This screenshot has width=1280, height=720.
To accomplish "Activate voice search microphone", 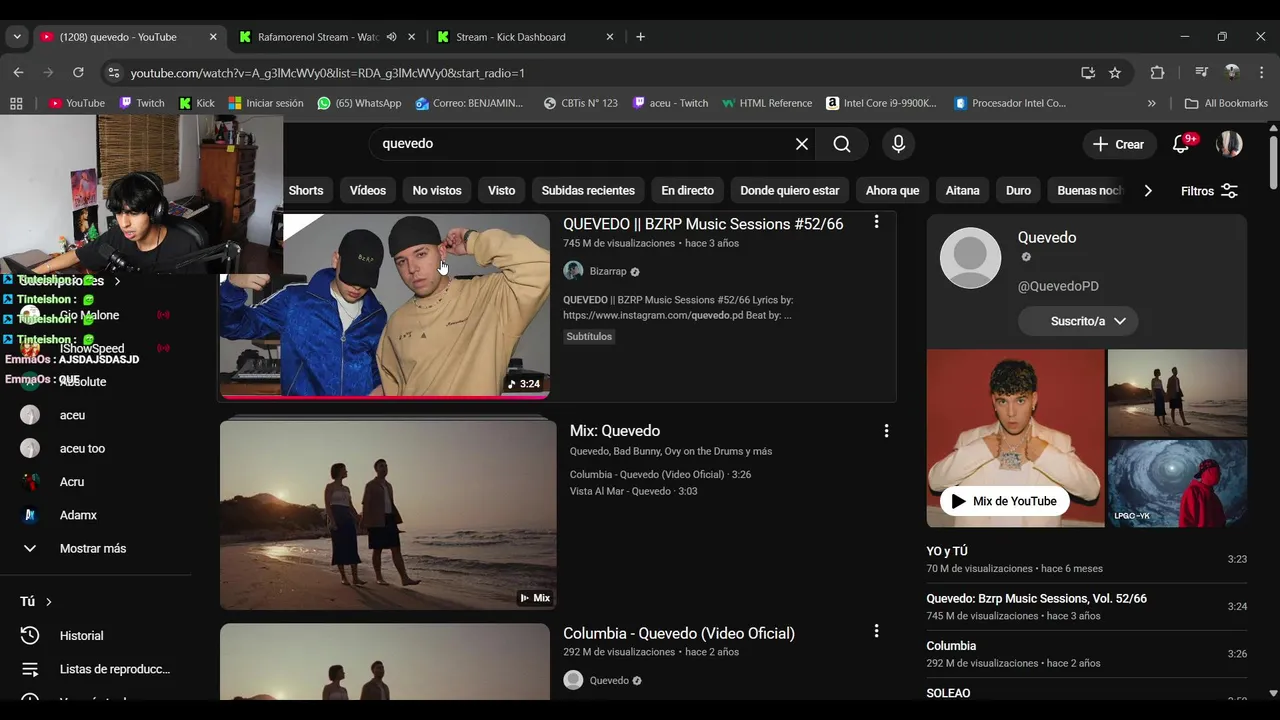I will coord(898,144).
